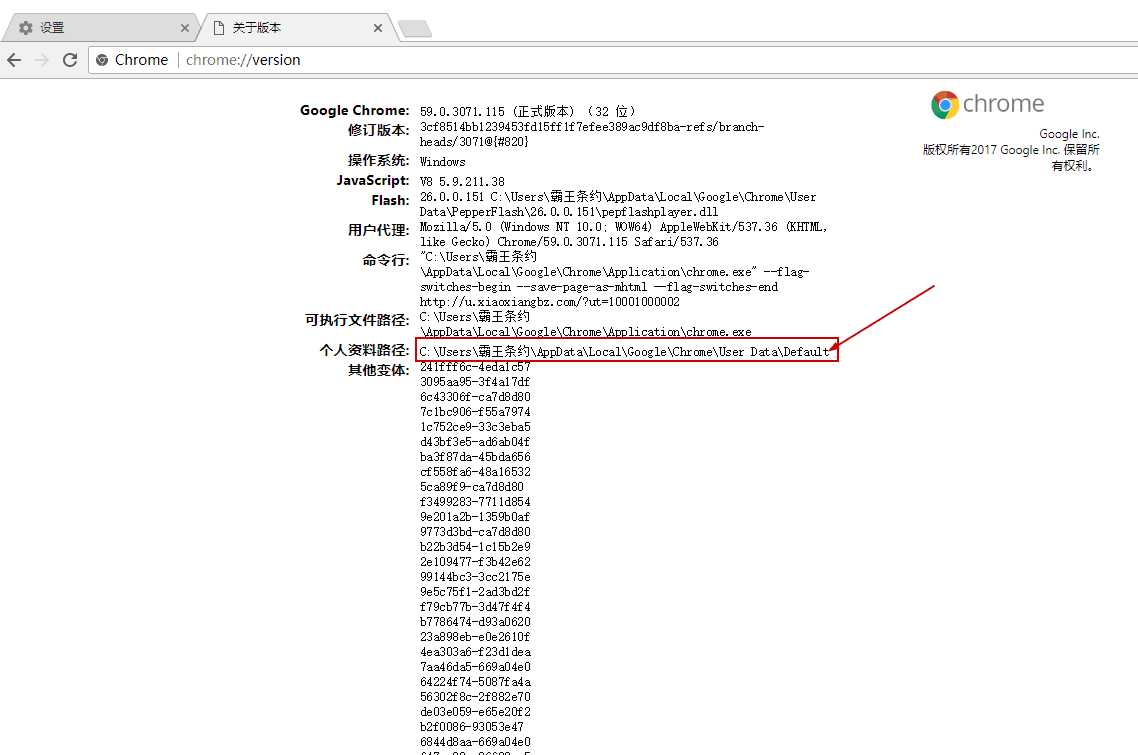Close the 设置 tab
This screenshot has width=1138, height=755.
coord(184,28)
